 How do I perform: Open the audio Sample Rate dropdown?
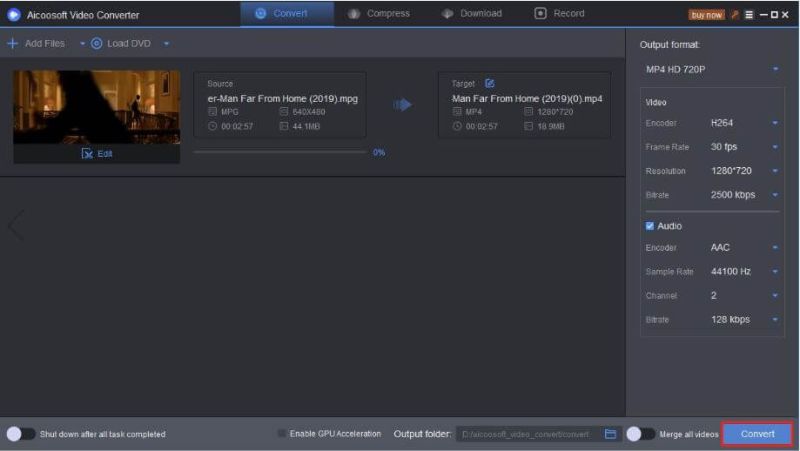(775, 272)
